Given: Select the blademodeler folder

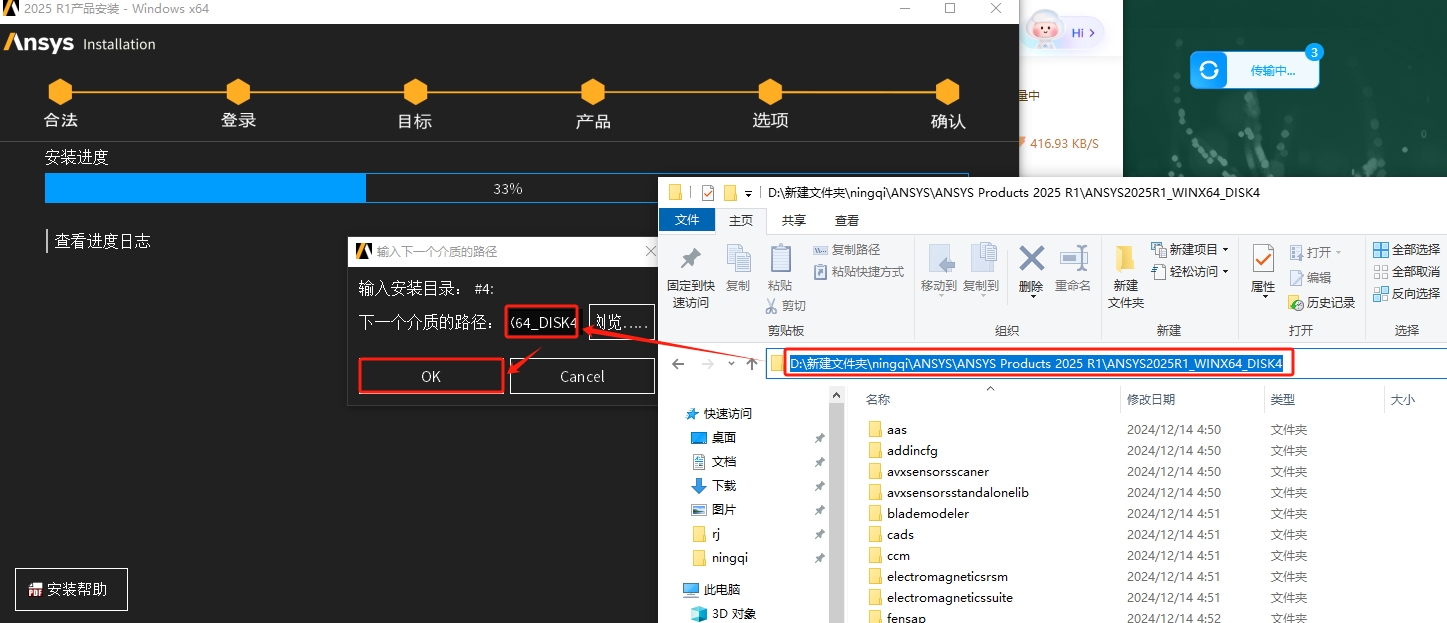Looking at the screenshot, I should pyautogui.click(x=928, y=514).
